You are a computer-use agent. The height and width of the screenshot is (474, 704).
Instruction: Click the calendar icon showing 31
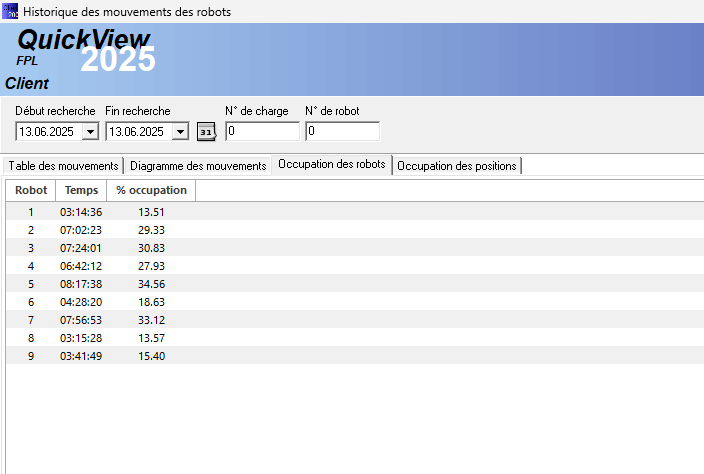tap(207, 132)
